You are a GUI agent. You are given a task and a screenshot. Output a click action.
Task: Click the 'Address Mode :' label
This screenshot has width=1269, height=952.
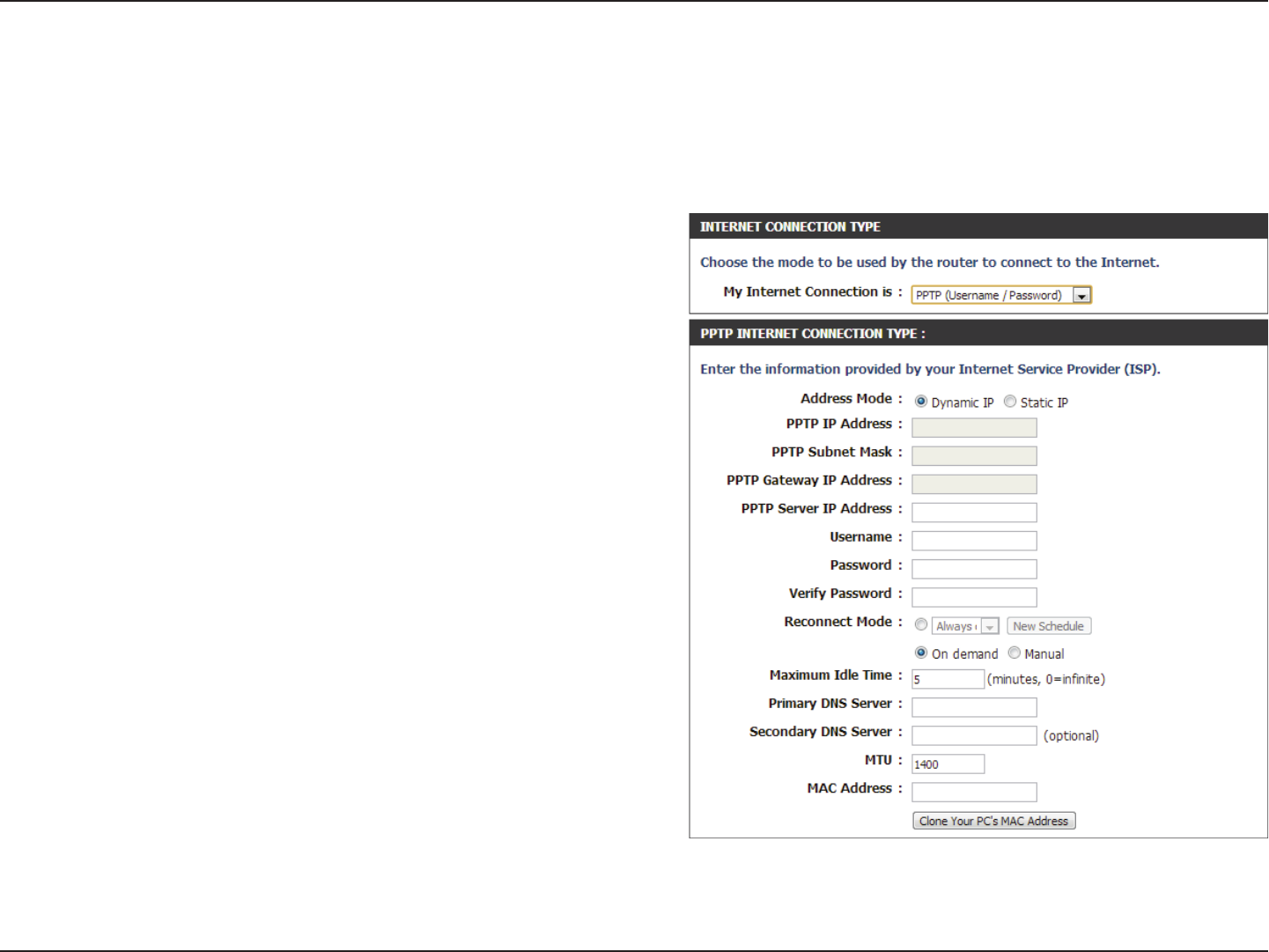point(852,399)
